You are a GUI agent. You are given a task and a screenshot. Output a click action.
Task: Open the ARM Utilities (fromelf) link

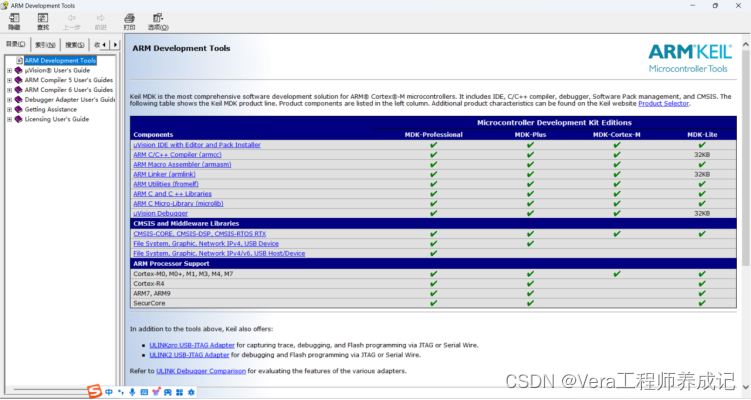pos(166,184)
